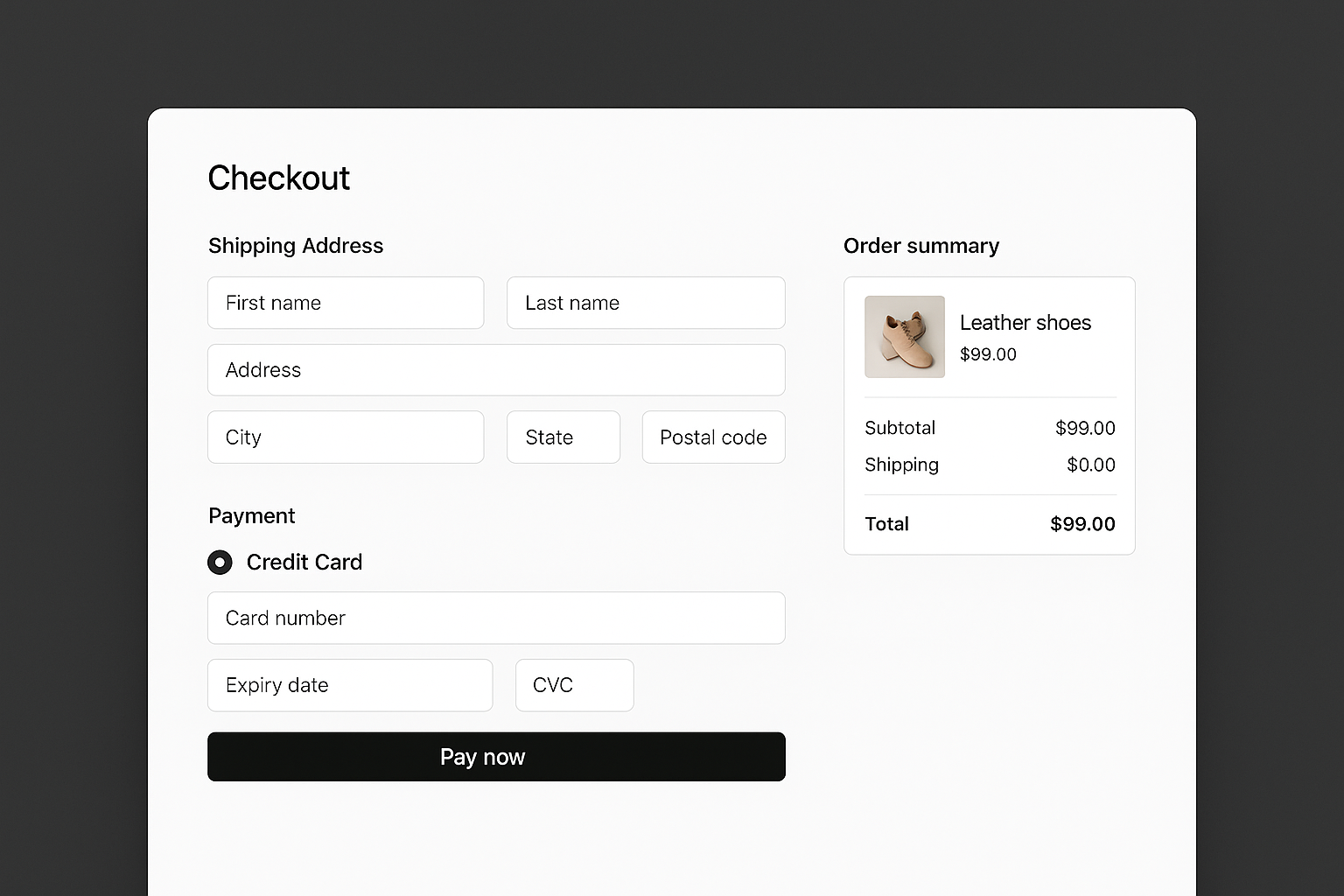
Task: Focus the First name field
Action: tap(346, 303)
